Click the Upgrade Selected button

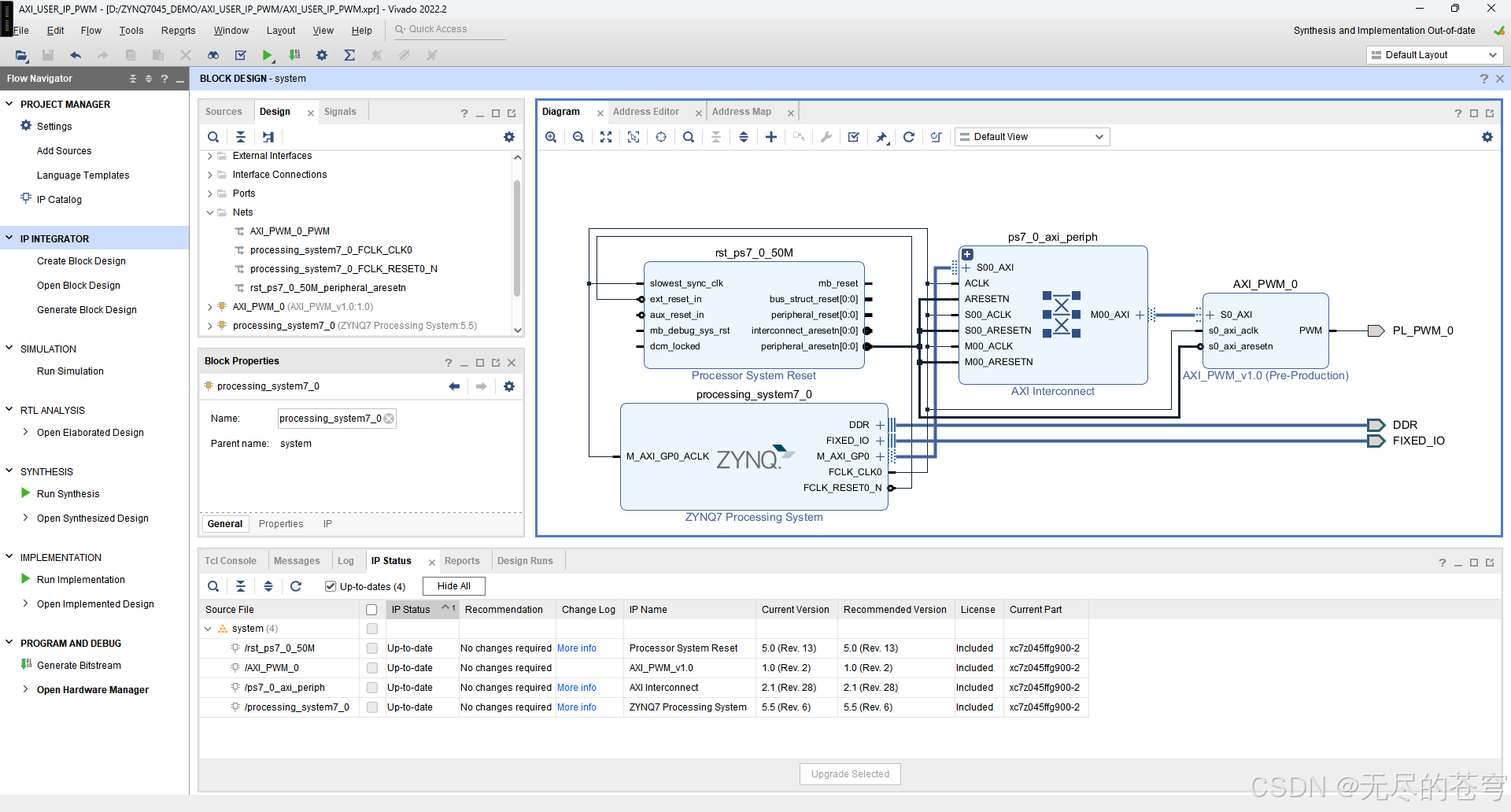(x=850, y=774)
